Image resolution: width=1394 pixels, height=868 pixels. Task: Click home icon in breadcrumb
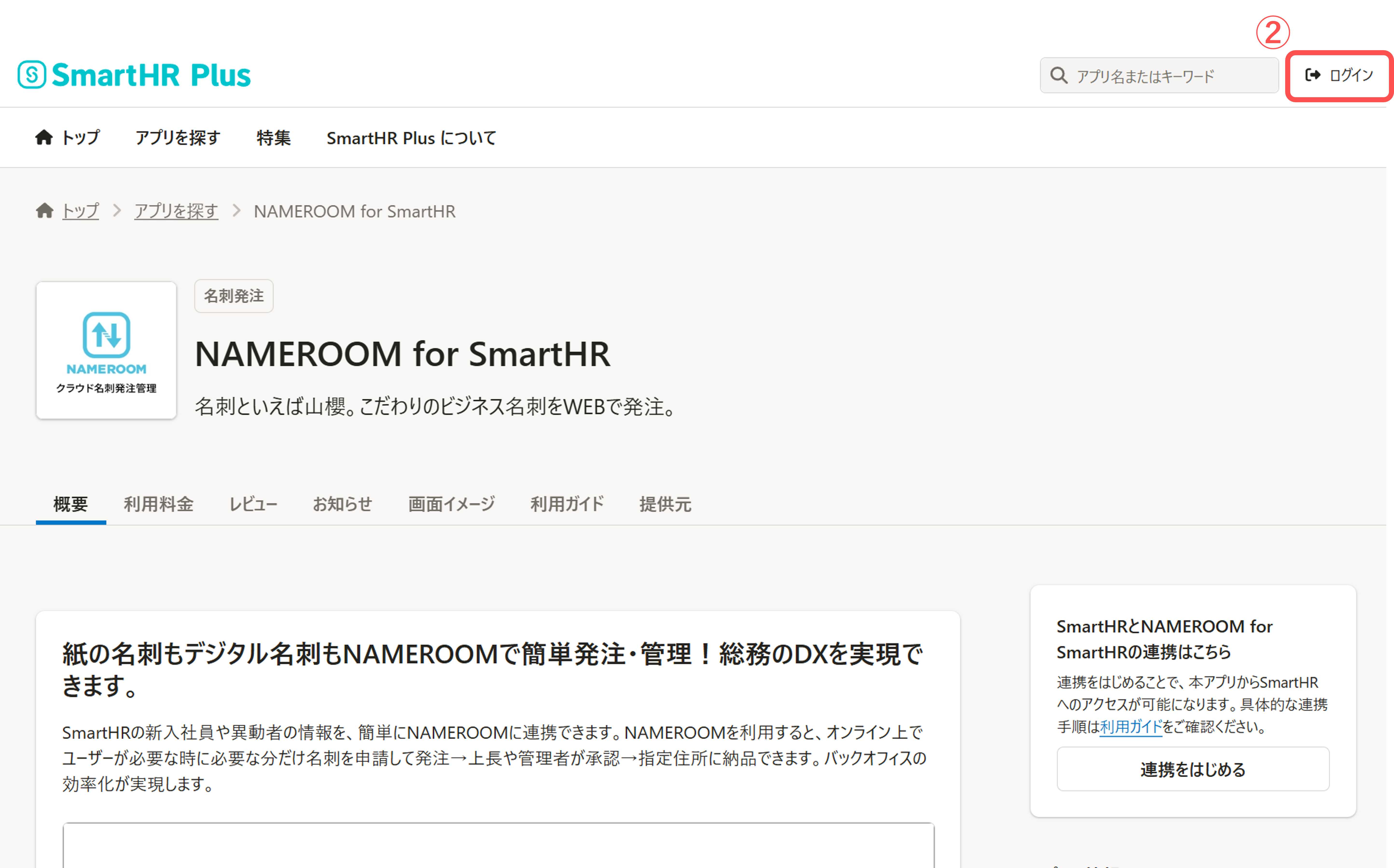(x=45, y=211)
